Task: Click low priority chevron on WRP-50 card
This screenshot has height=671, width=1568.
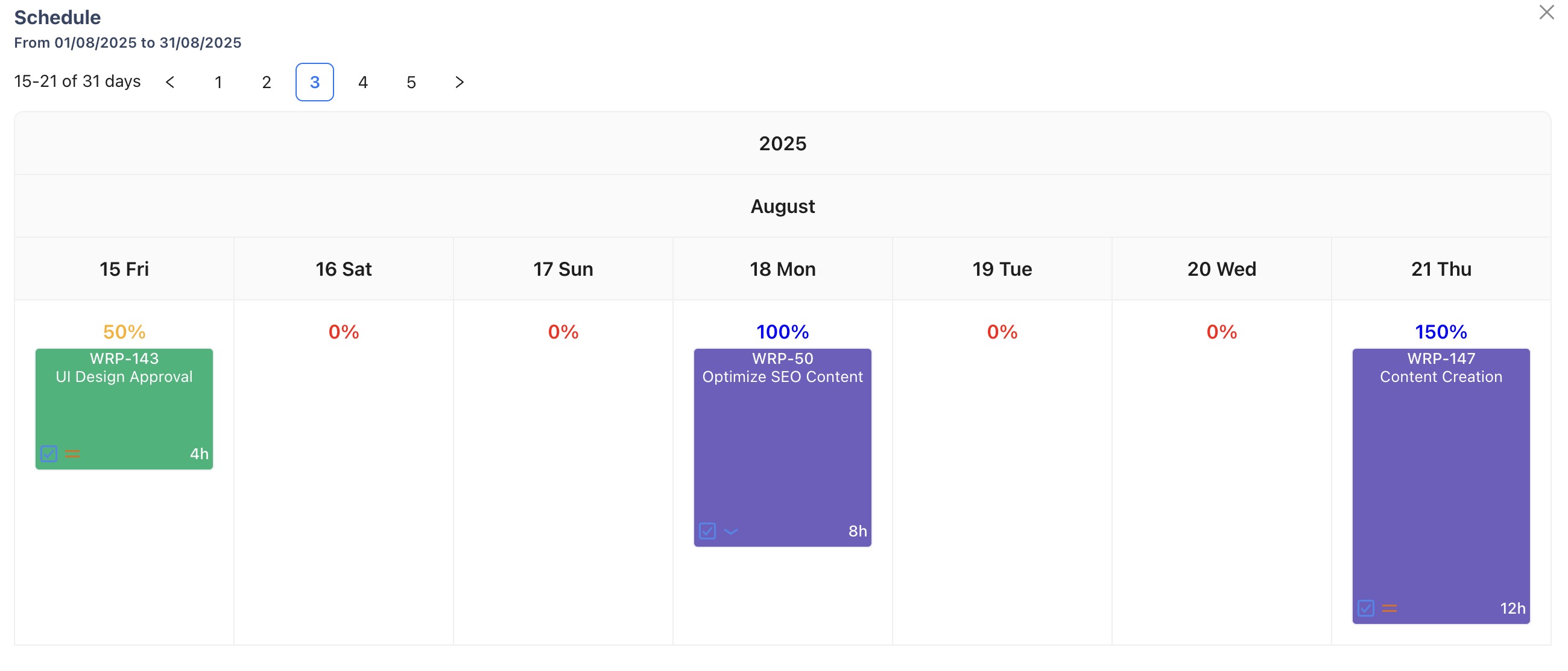Action: point(731,531)
